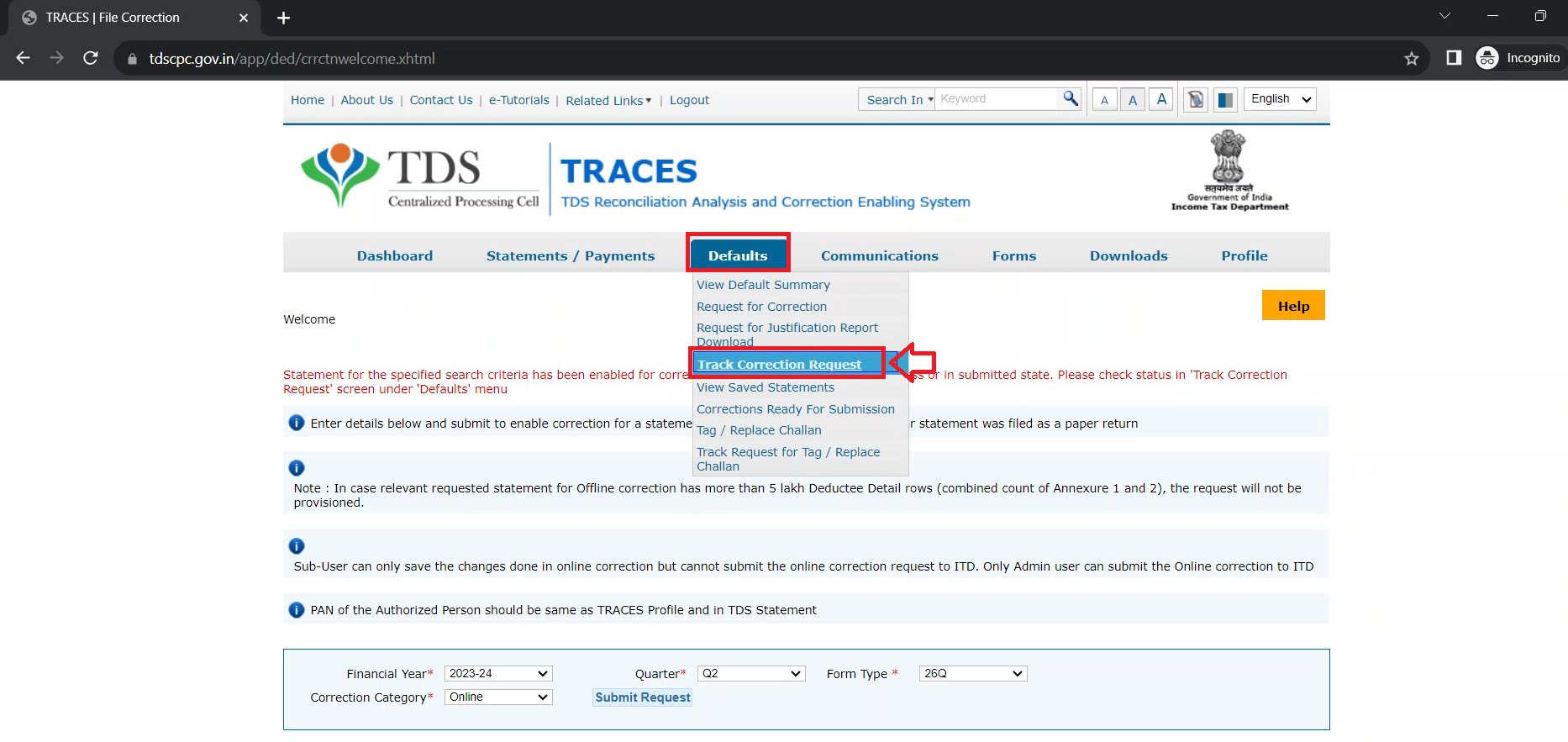Bookmark this page with star icon
This screenshot has height=742, width=1568.
click(1412, 58)
